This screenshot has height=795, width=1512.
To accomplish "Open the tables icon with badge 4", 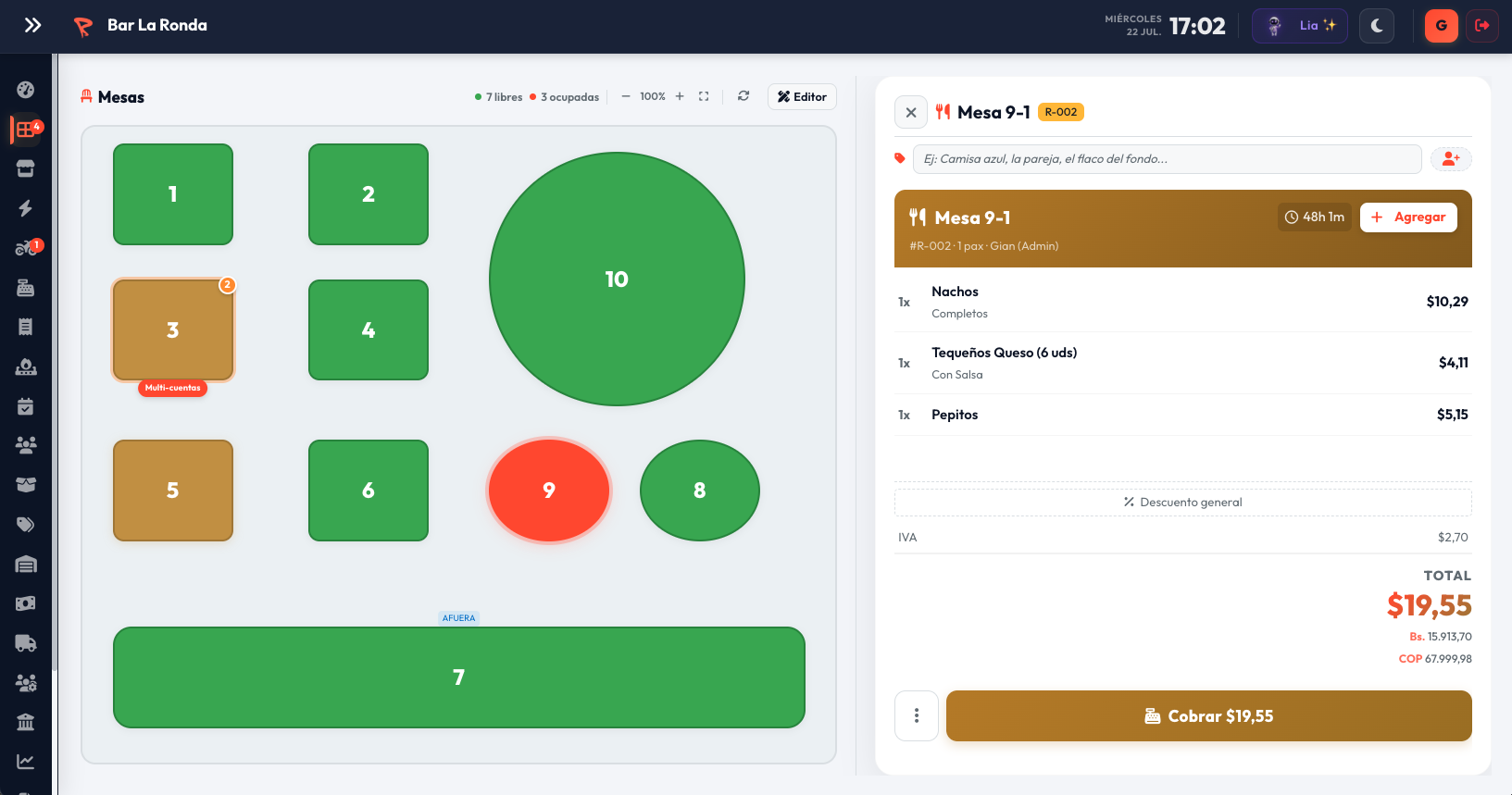I will [x=26, y=130].
